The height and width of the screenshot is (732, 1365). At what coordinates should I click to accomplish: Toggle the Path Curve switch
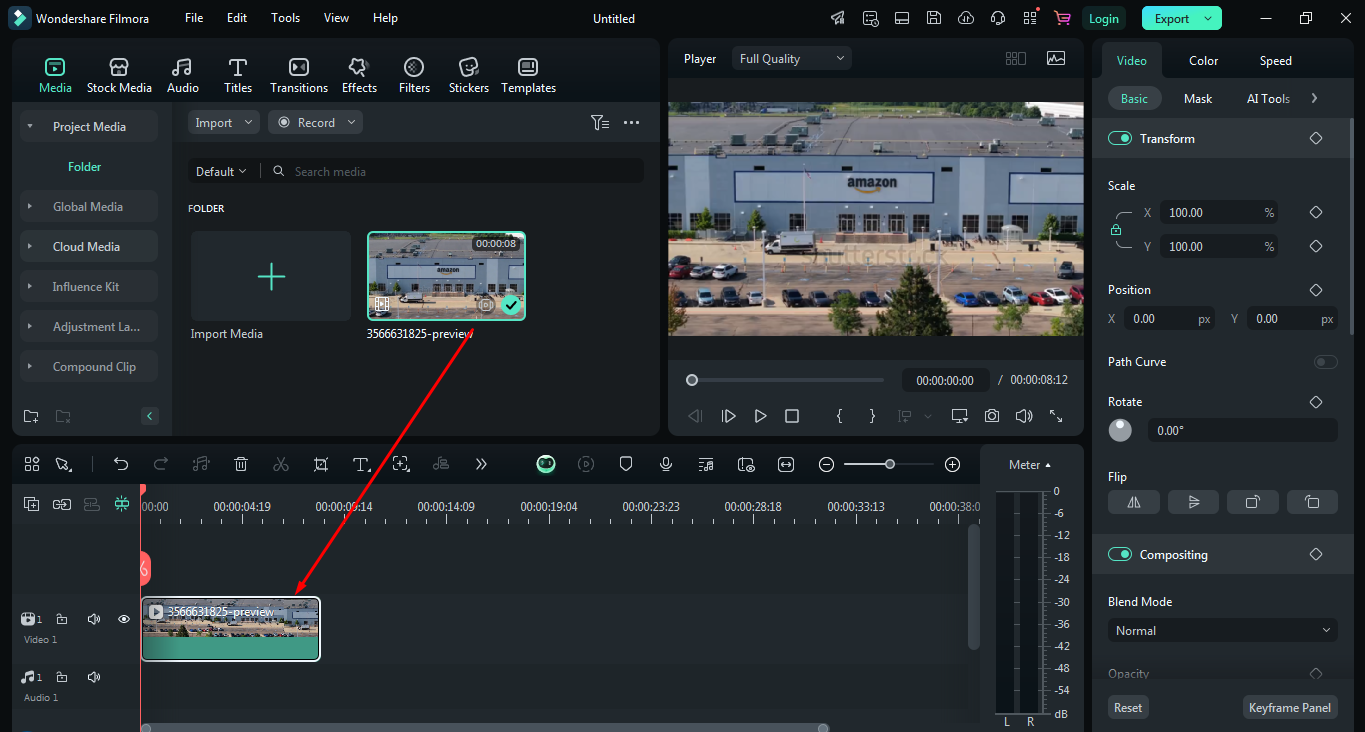pyautogui.click(x=1326, y=362)
